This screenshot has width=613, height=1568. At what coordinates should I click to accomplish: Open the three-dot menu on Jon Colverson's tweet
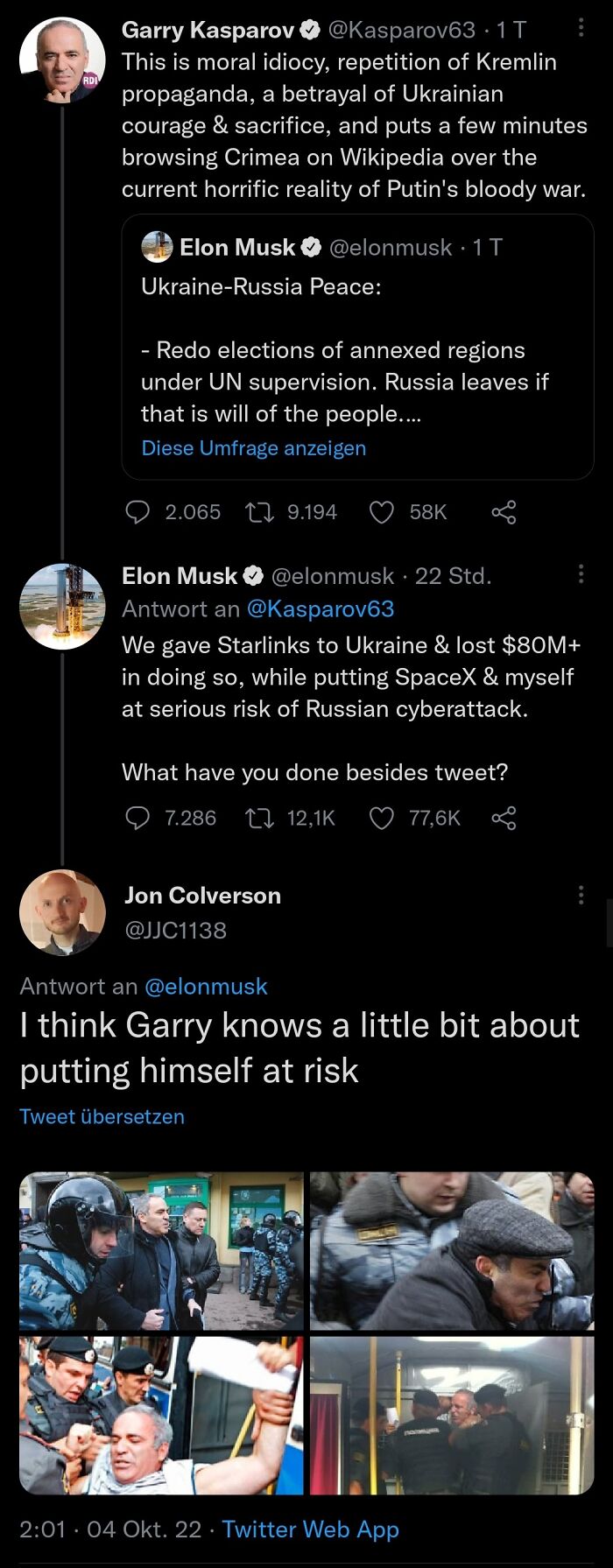[581, 894]
